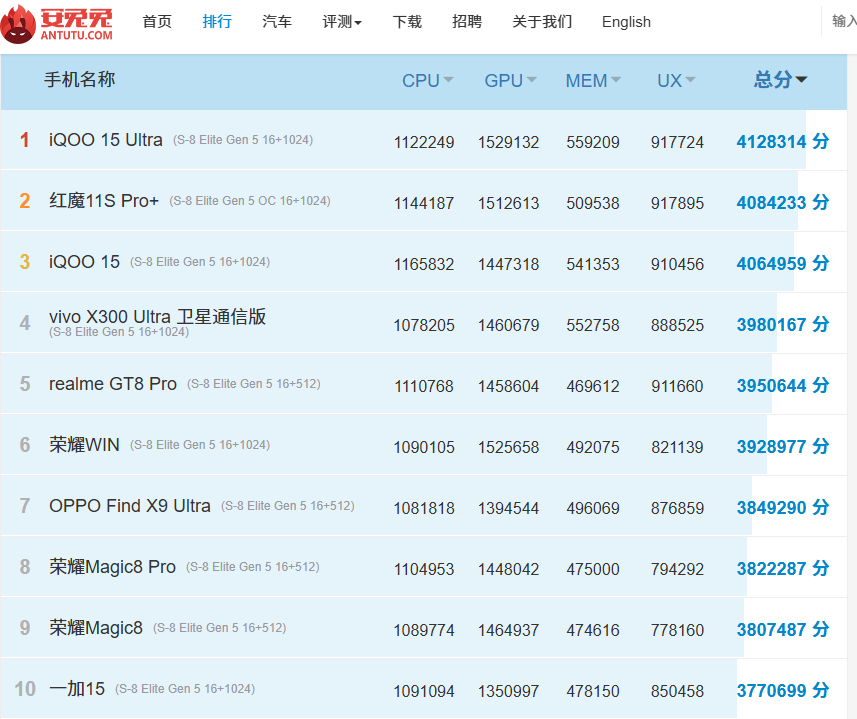857x719 pixels.
Task: Click total score 4084233 分
Action: [x=783, y=203]
